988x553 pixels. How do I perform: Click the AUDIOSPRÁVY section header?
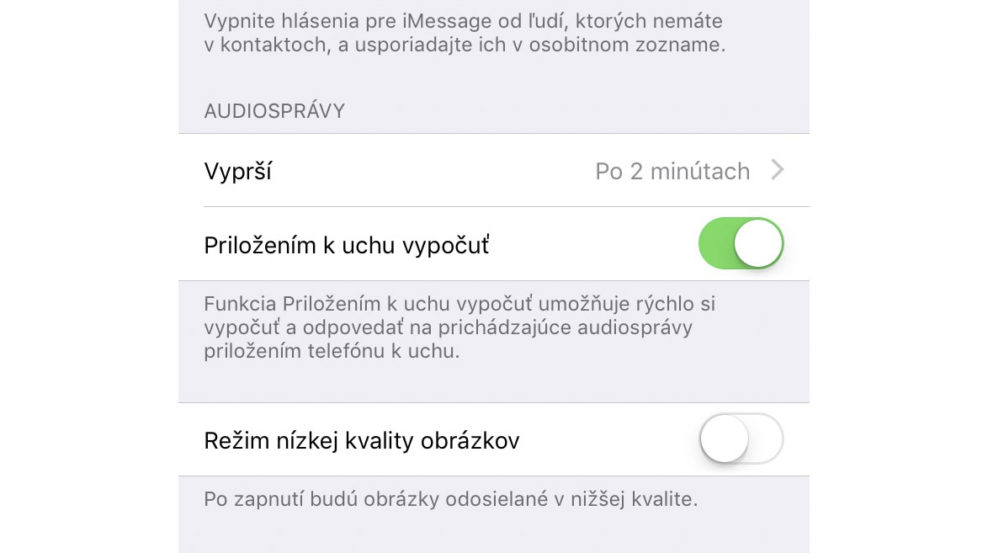point(274,111)
